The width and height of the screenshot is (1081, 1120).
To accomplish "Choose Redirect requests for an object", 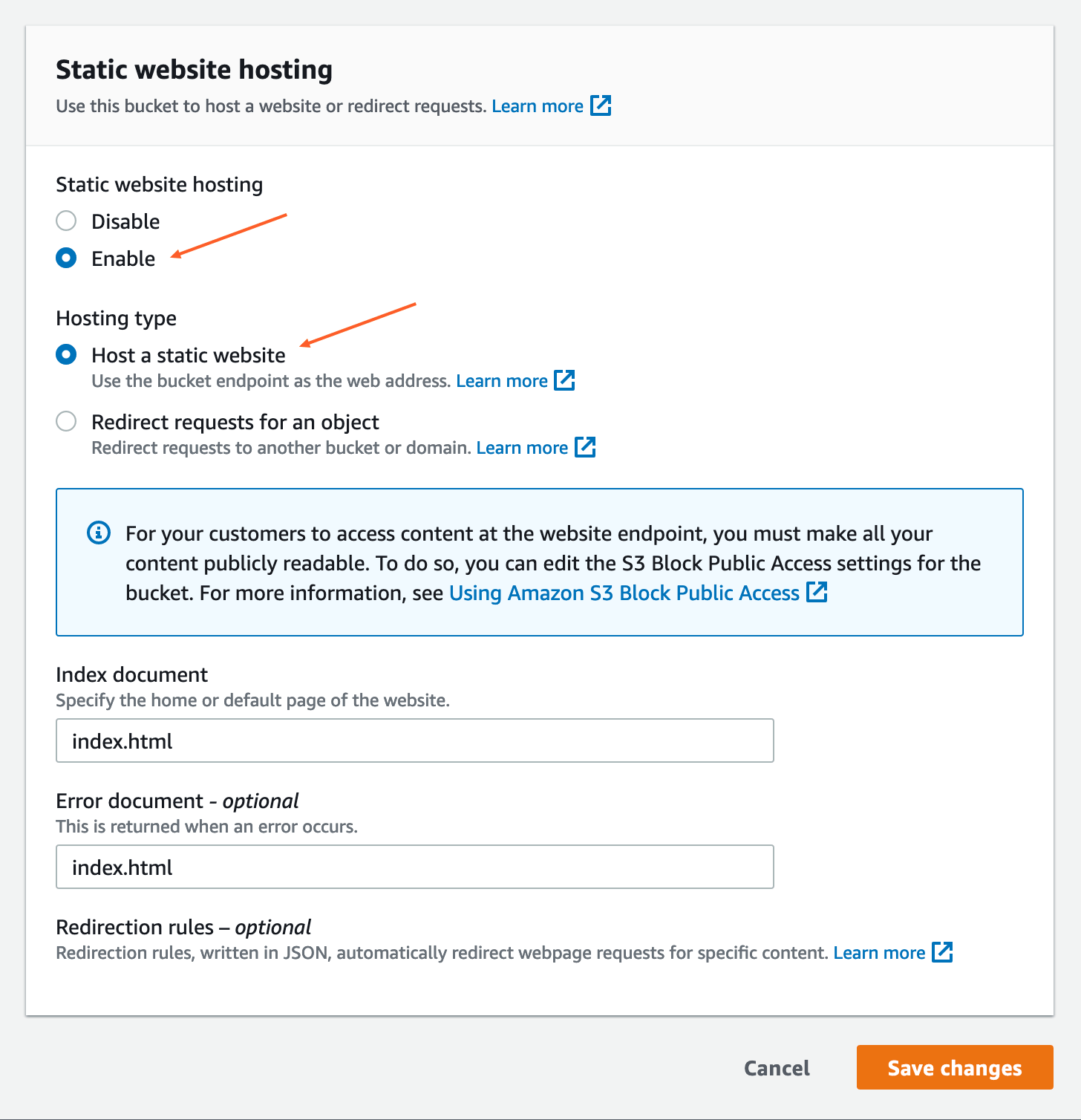I will click(x=66, y=421).
